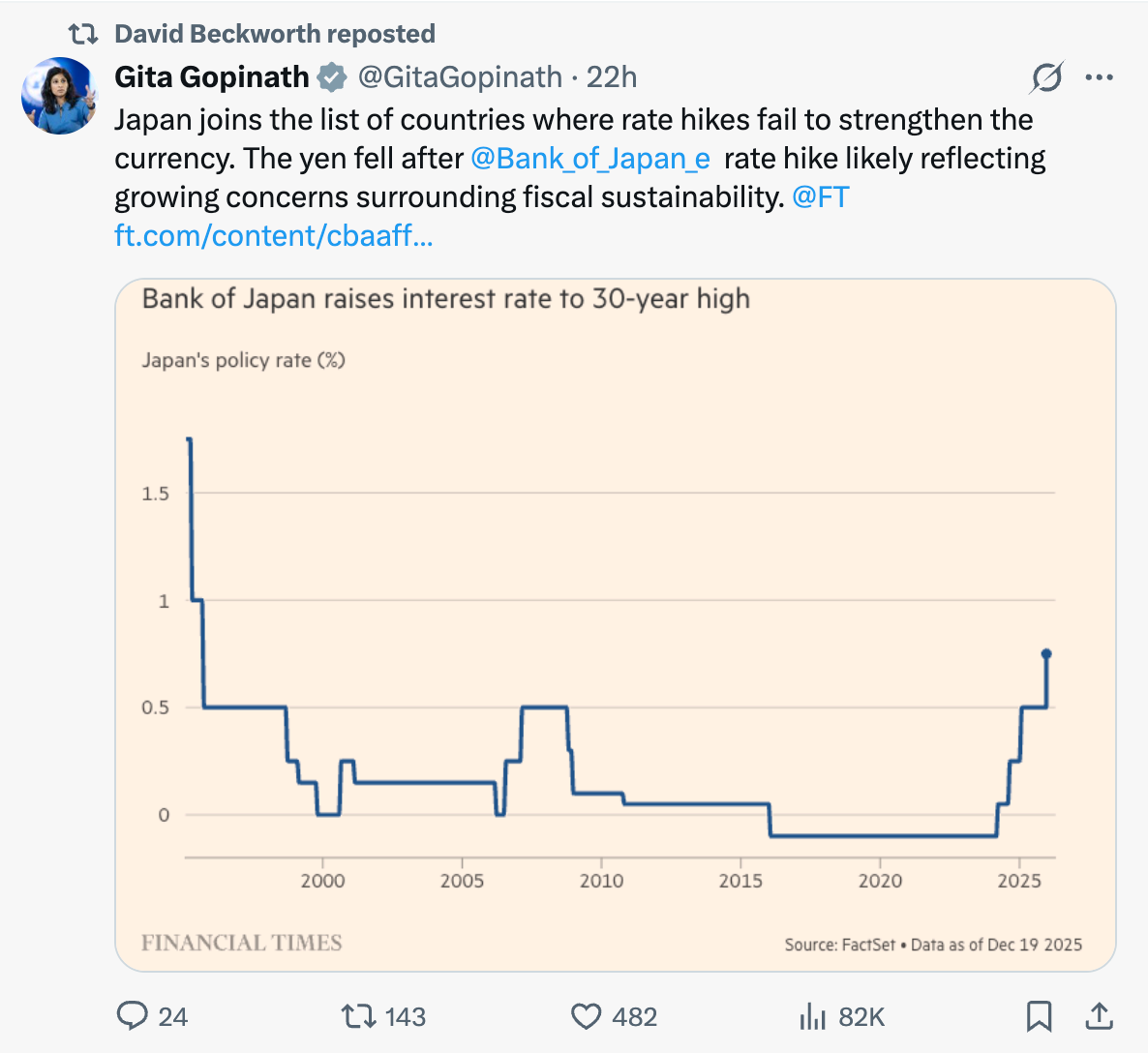The height and width of the screenshot is (1053, 1148).
Task: Open the @FT mention
Action: [821, 197]
